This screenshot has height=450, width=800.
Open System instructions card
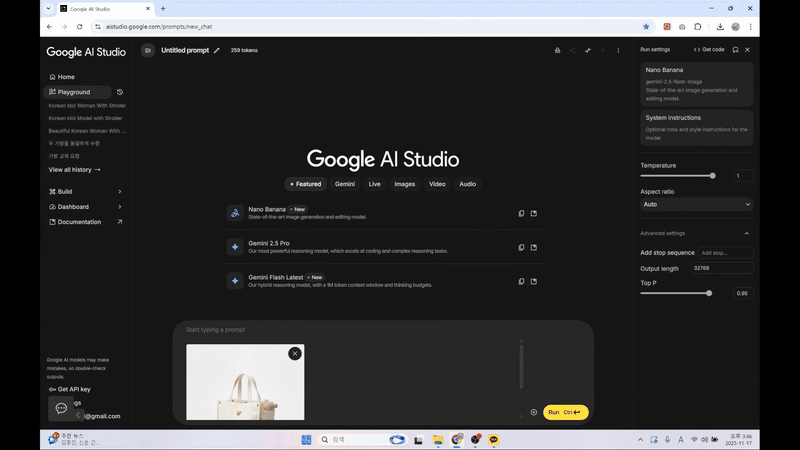tap(696, 128)
